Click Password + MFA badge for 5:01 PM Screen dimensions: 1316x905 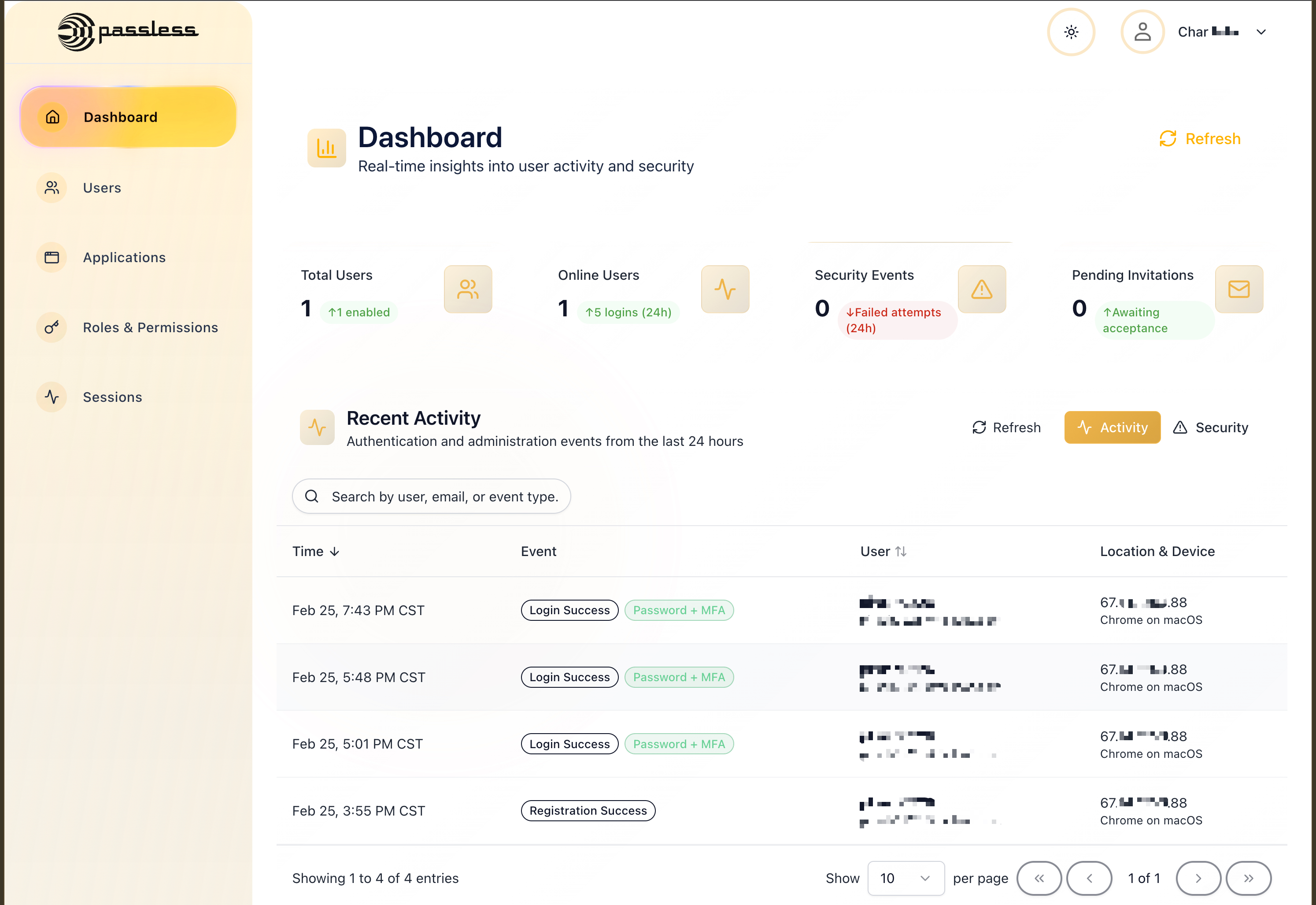[x=679, y=744]
